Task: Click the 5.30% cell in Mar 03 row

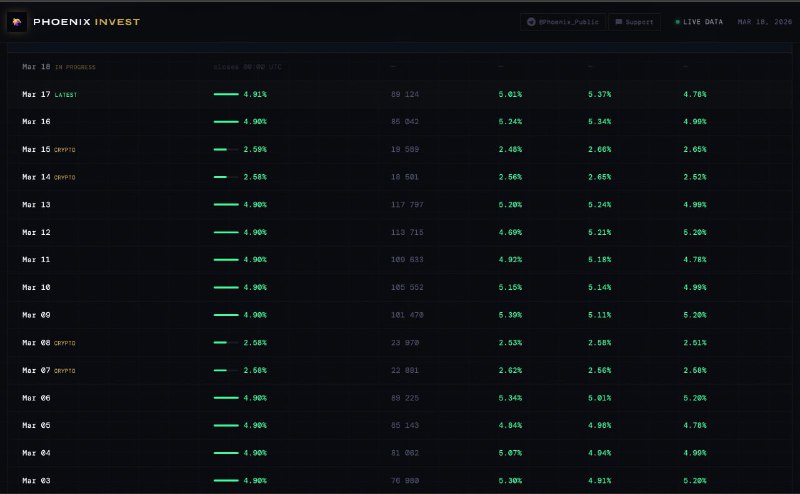Action: [x=510, y=481]
